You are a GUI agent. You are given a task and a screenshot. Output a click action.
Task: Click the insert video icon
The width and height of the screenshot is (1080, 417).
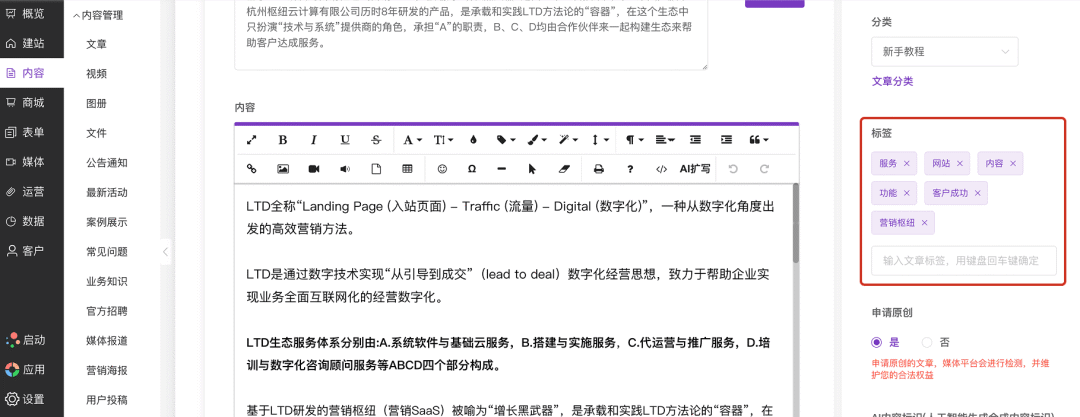tap(313, 168)
